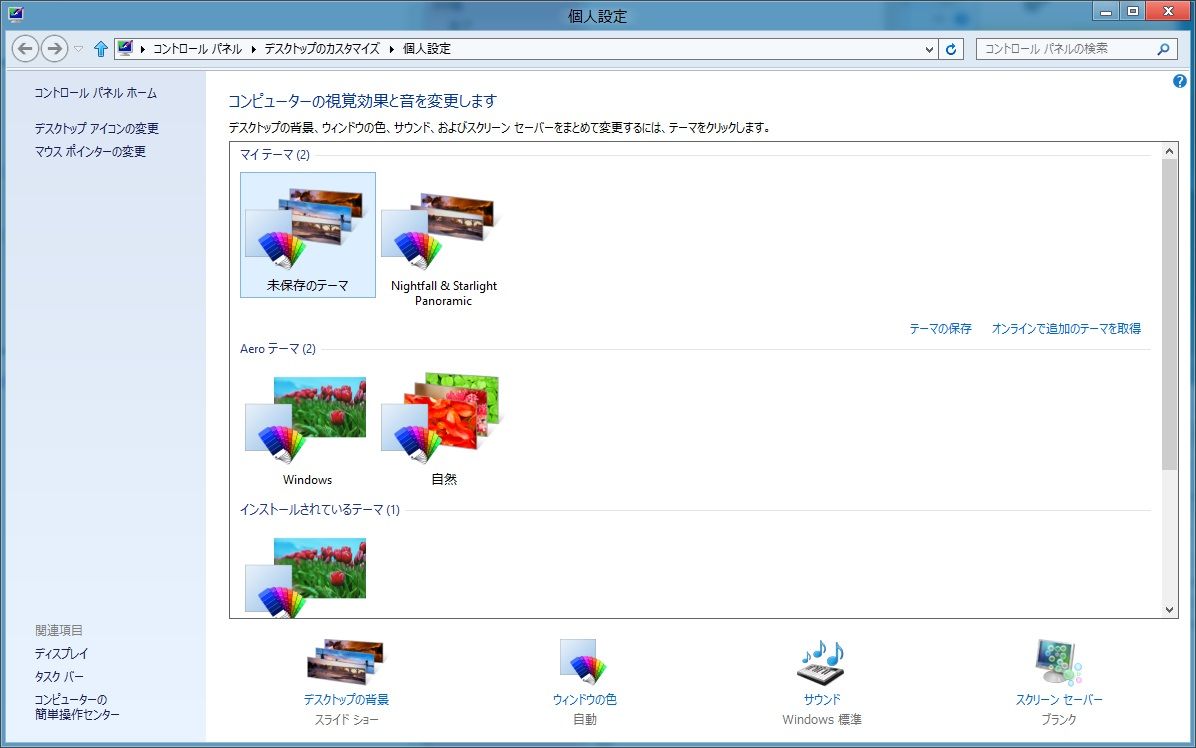Click the window system icon in title bar
This screenshot has width=1196, height=748.
[15, 14]
